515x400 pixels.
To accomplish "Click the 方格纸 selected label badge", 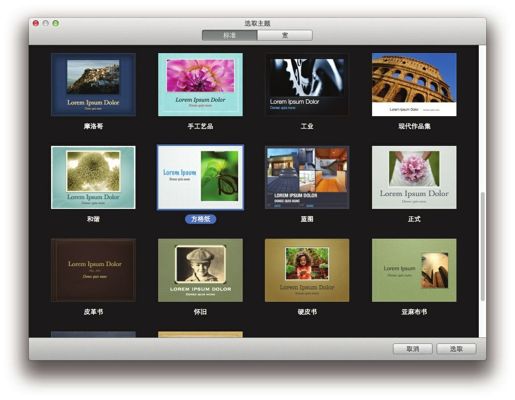I will pos(200,219).
